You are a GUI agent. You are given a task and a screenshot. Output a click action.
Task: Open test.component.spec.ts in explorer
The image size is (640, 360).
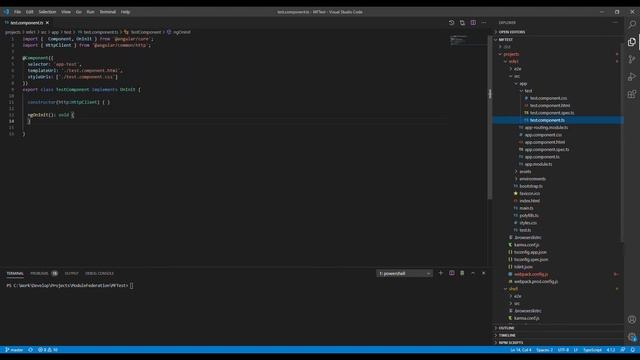552,113
